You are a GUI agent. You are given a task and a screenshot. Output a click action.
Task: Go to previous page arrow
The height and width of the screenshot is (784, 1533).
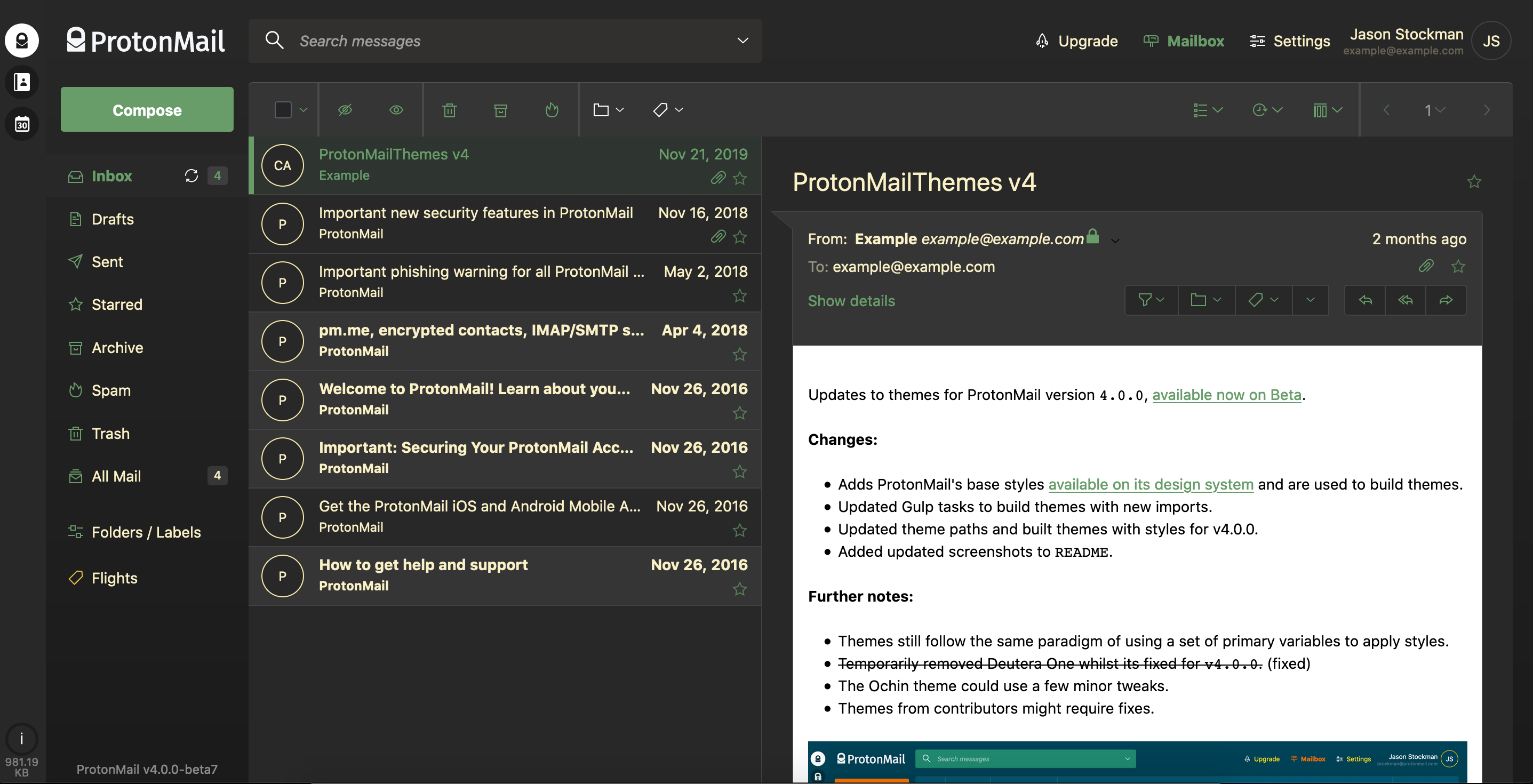point(1387,110)
